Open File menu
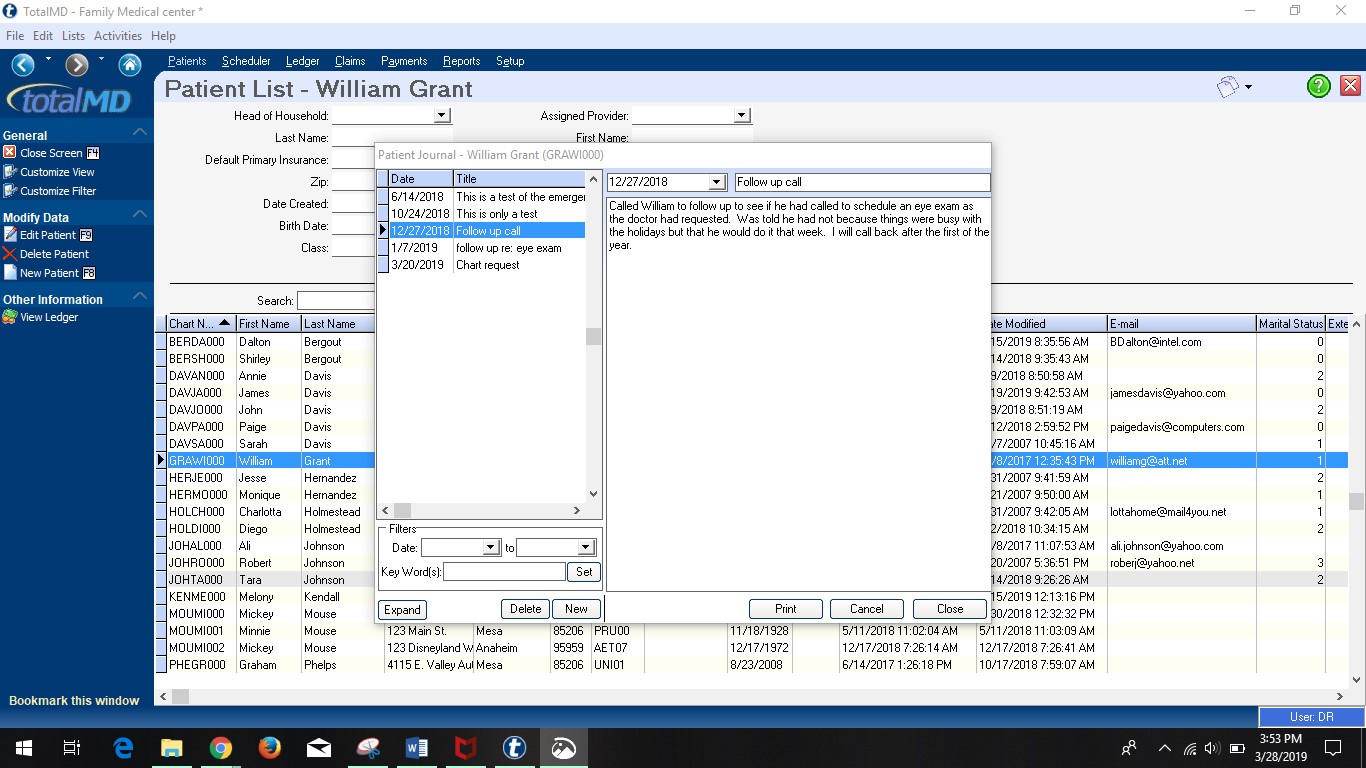This screenshot has height=768, width=1366. (15, 36)
